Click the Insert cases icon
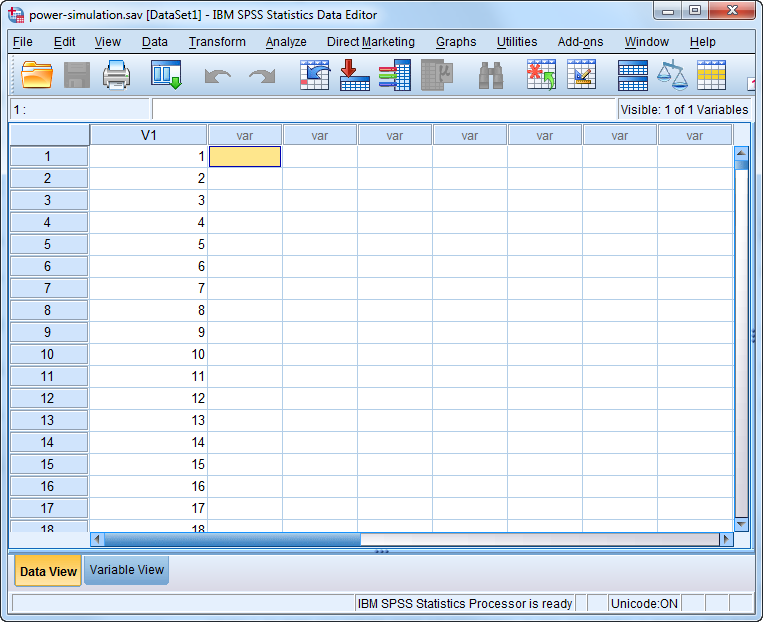763x622 pixels. pos(541,75)
